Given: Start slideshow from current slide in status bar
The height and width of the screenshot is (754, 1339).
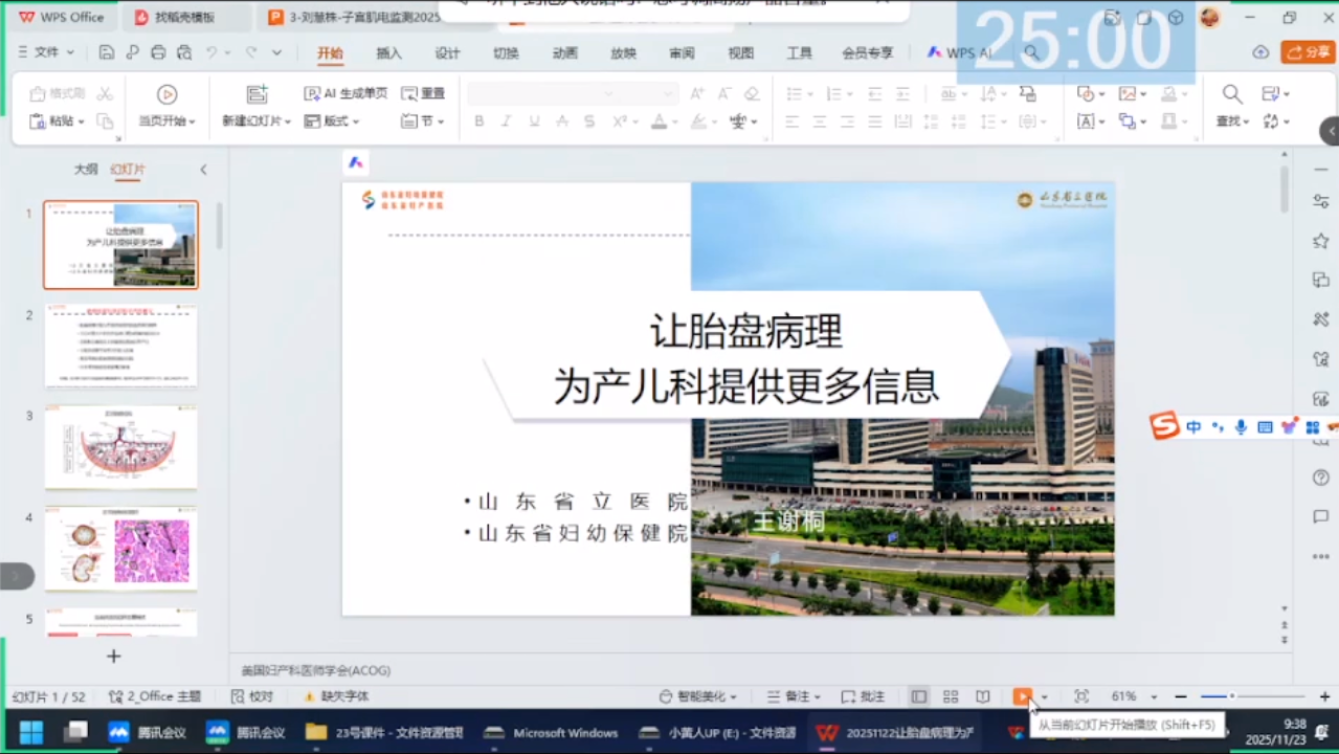Looking at the screenshot, I should pos(1021,696).
